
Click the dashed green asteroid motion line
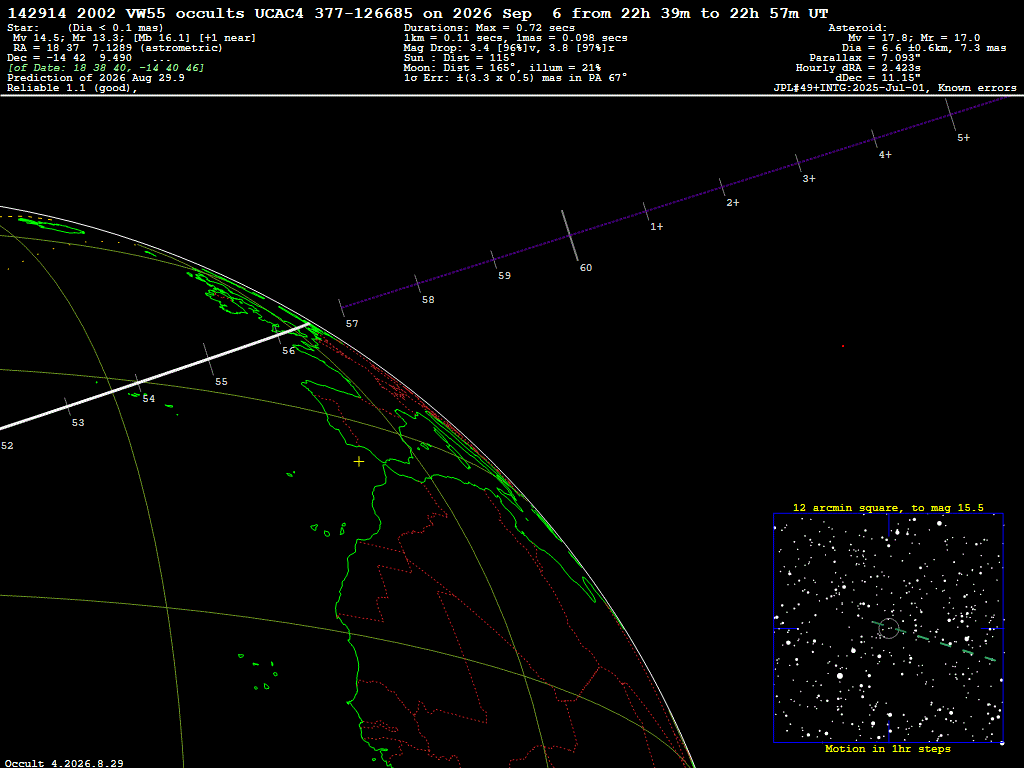tap(935, 641)
